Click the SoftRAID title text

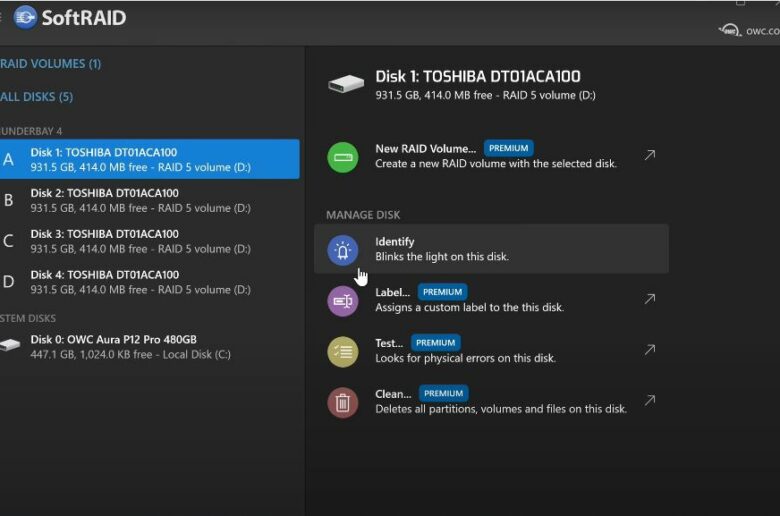84,18
